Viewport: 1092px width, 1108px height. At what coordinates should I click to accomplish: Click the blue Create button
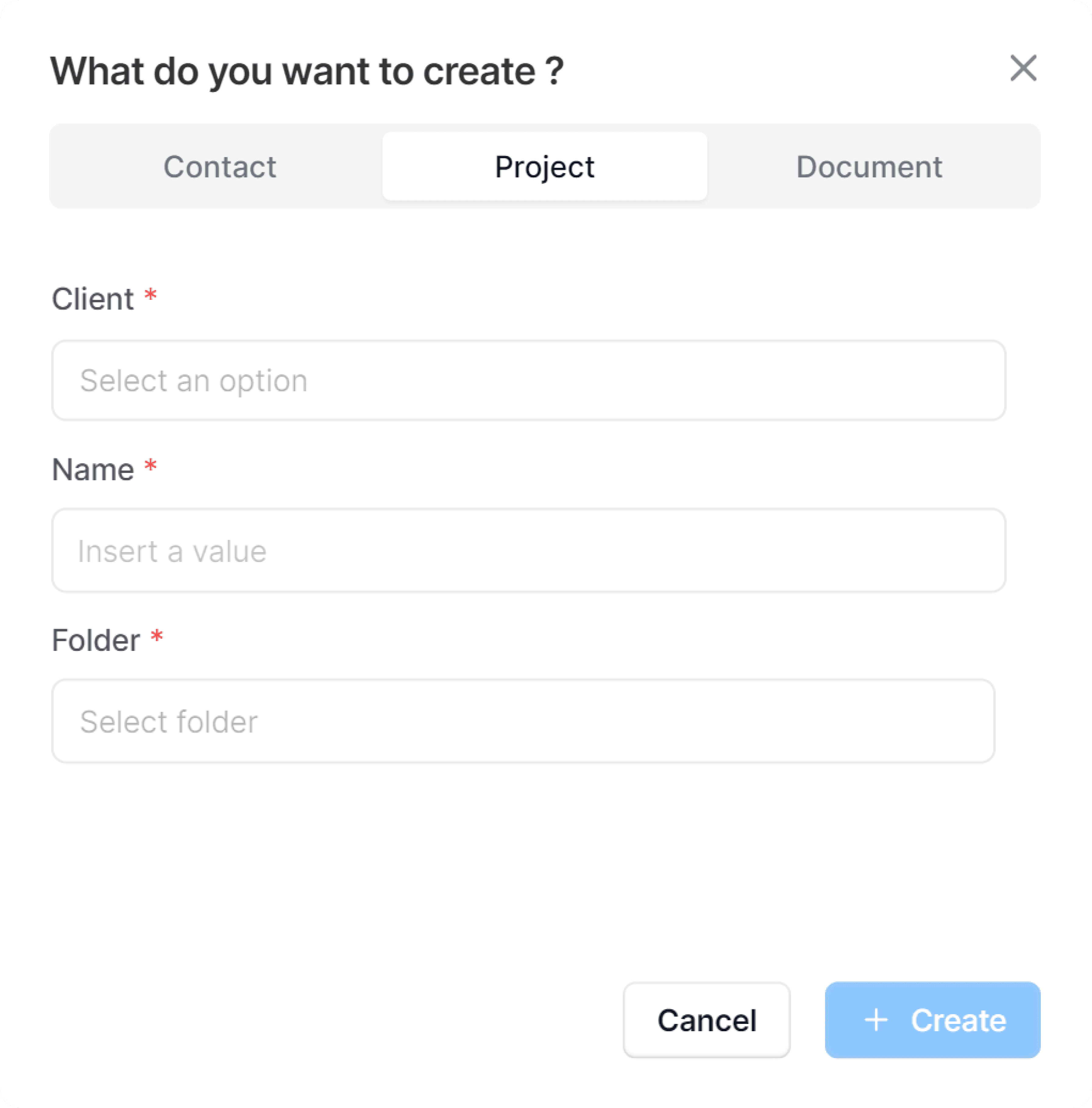point(932,1020)
